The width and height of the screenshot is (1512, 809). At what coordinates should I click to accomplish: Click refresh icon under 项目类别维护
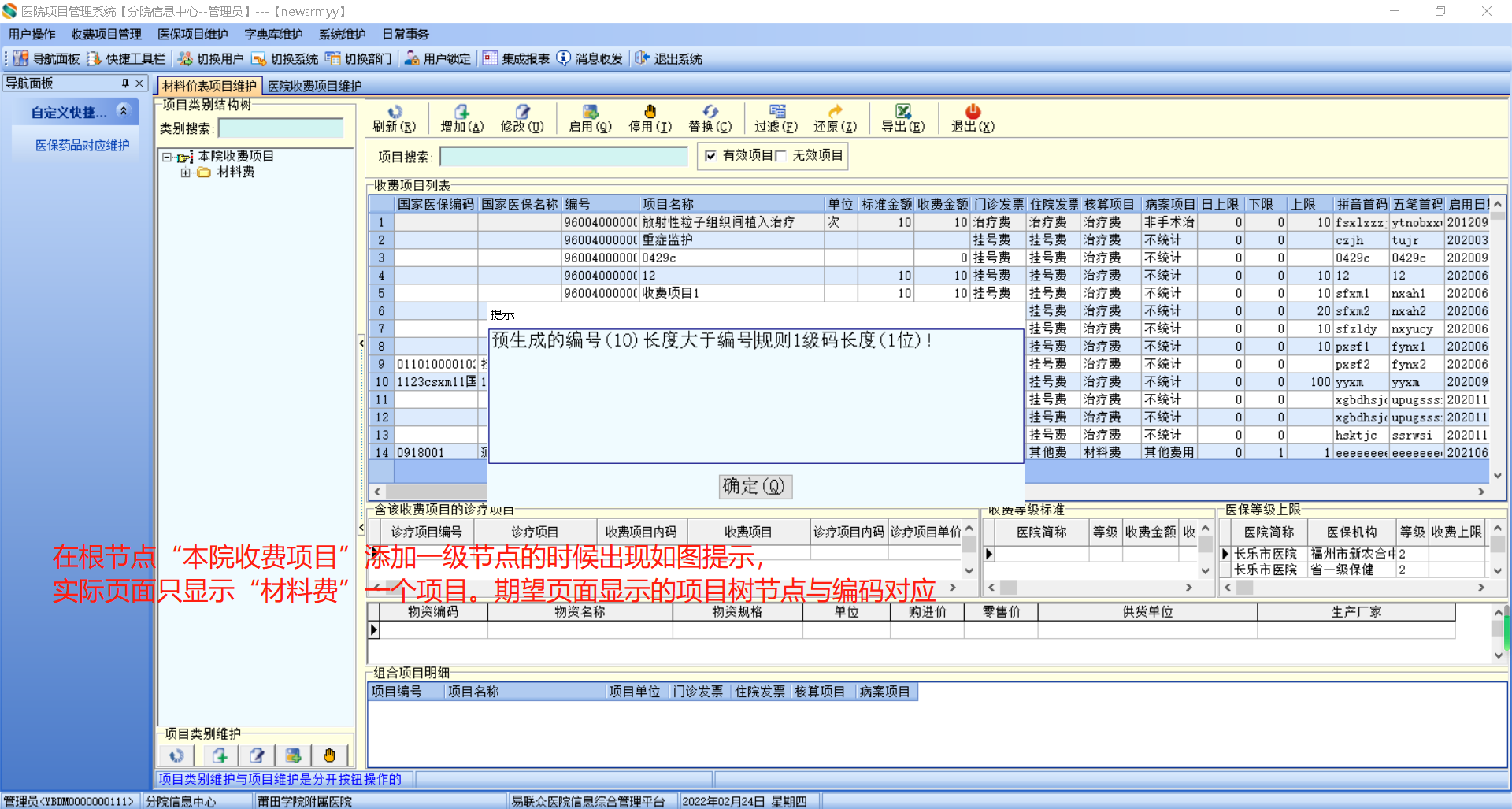176,755
